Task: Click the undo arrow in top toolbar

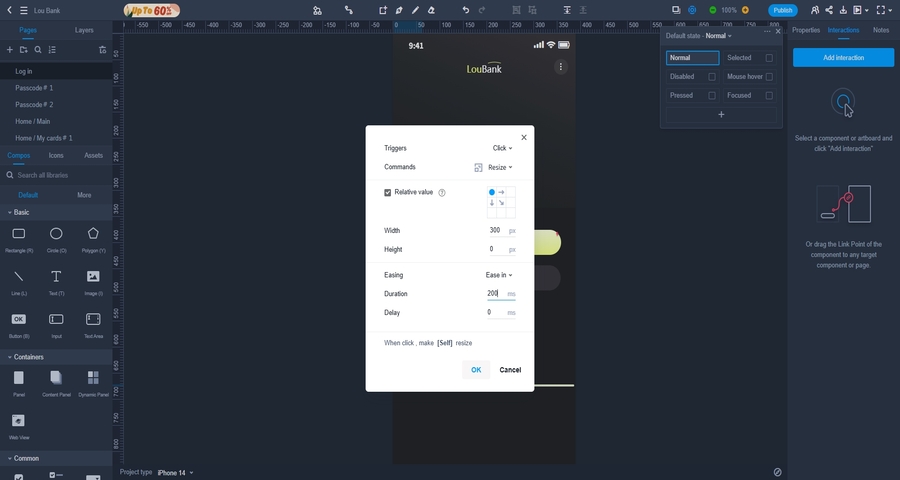Action: coord(465,10)
